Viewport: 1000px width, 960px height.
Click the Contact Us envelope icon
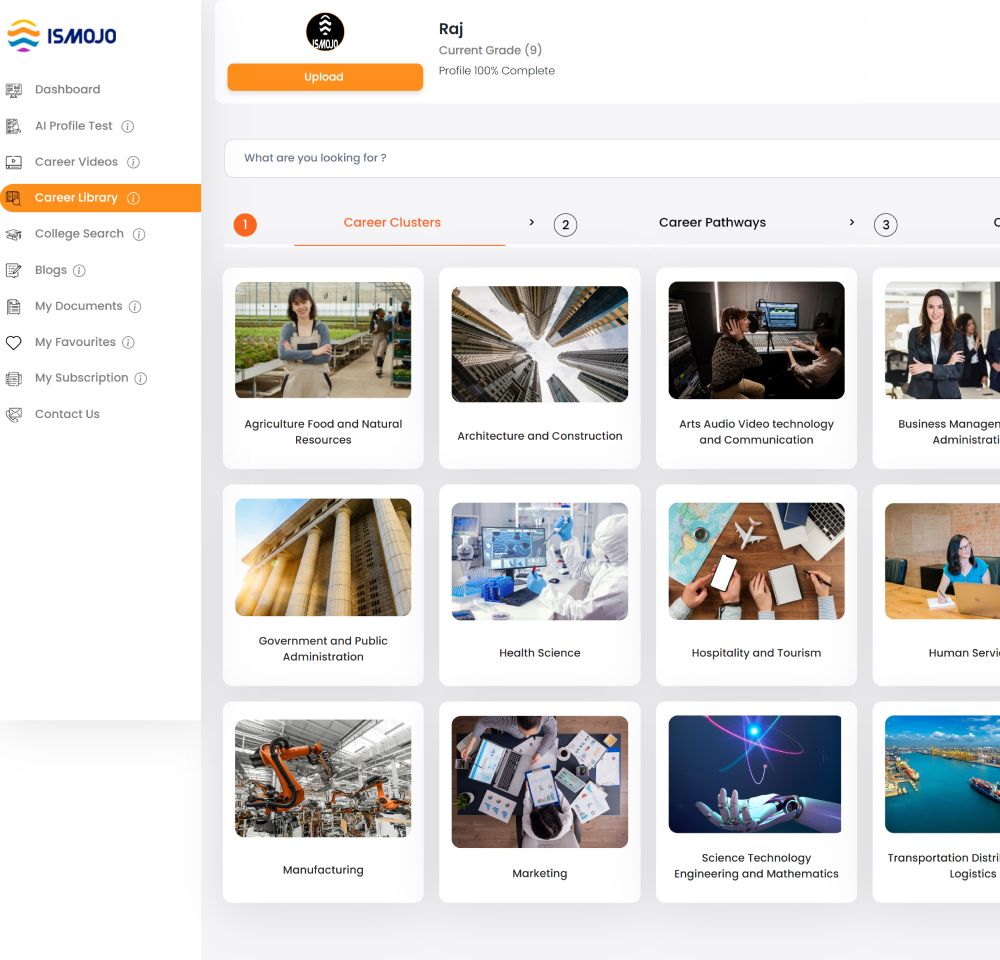tap(13, 415)
